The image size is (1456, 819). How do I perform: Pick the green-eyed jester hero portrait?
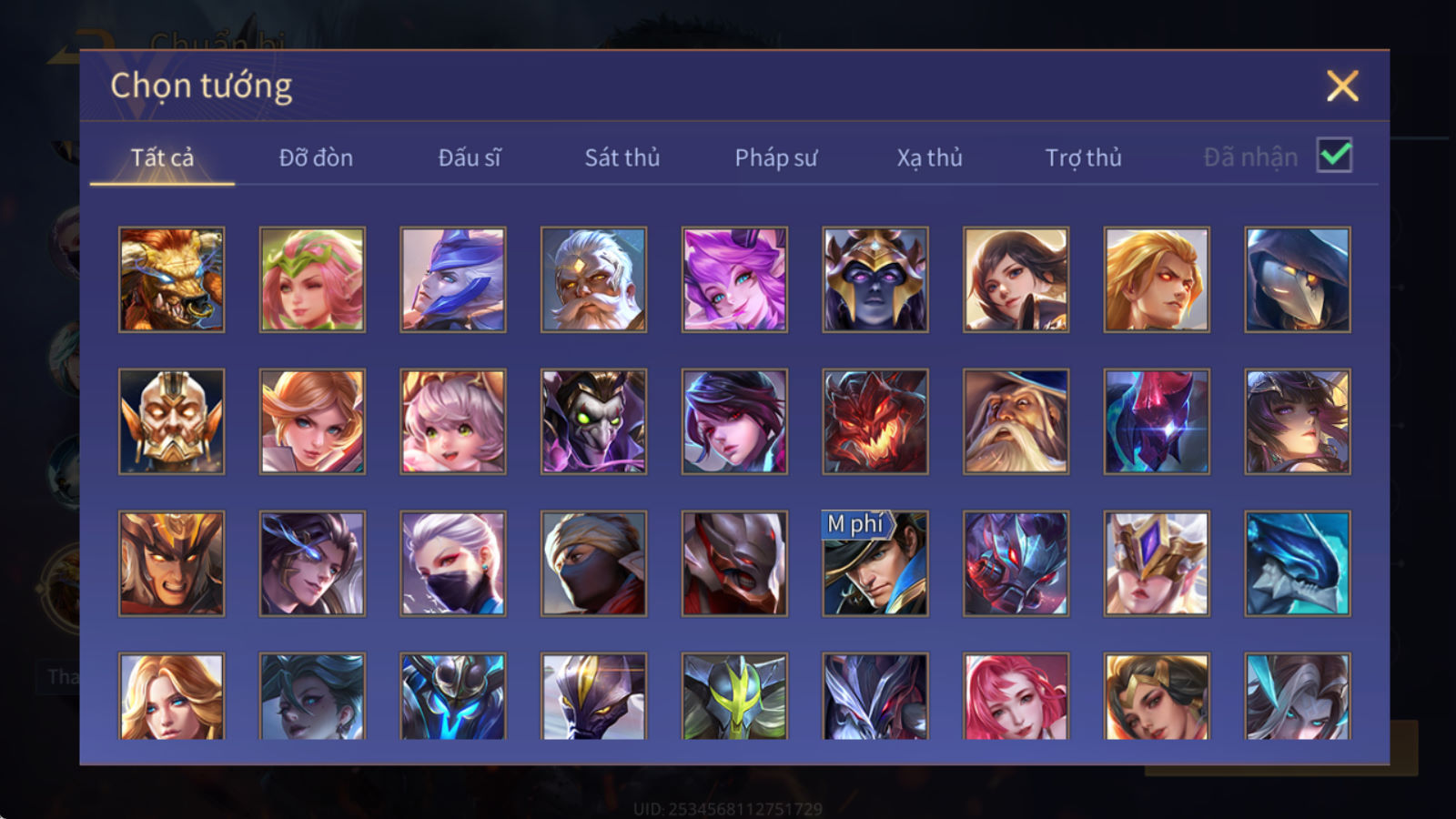(593, 421)
